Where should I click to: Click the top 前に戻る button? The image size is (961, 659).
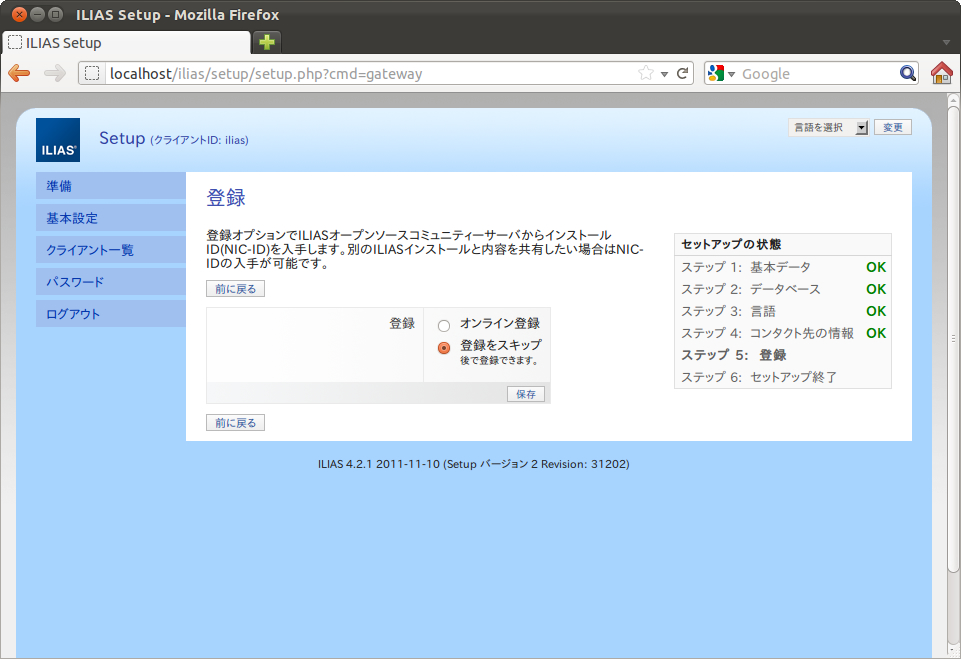pyautogui.click(x=235, y=289)
